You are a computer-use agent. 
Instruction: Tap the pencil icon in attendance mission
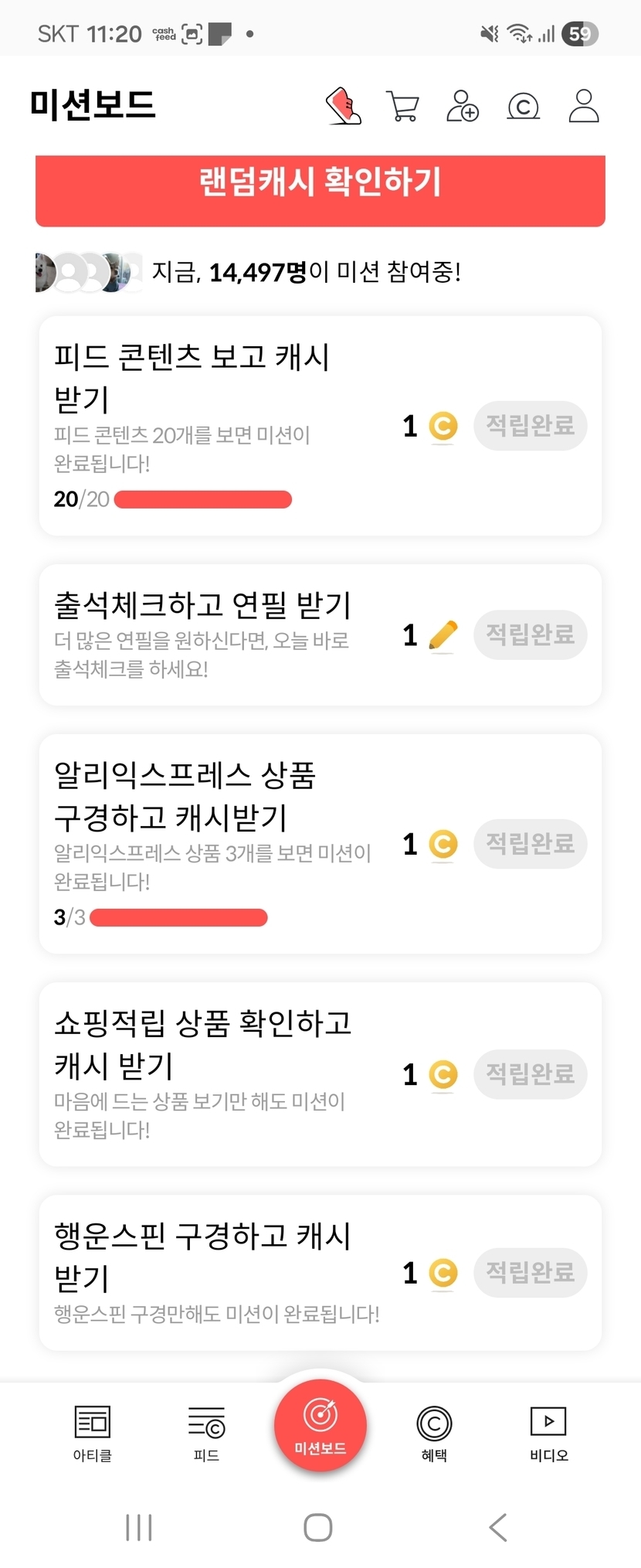point(443,636)
